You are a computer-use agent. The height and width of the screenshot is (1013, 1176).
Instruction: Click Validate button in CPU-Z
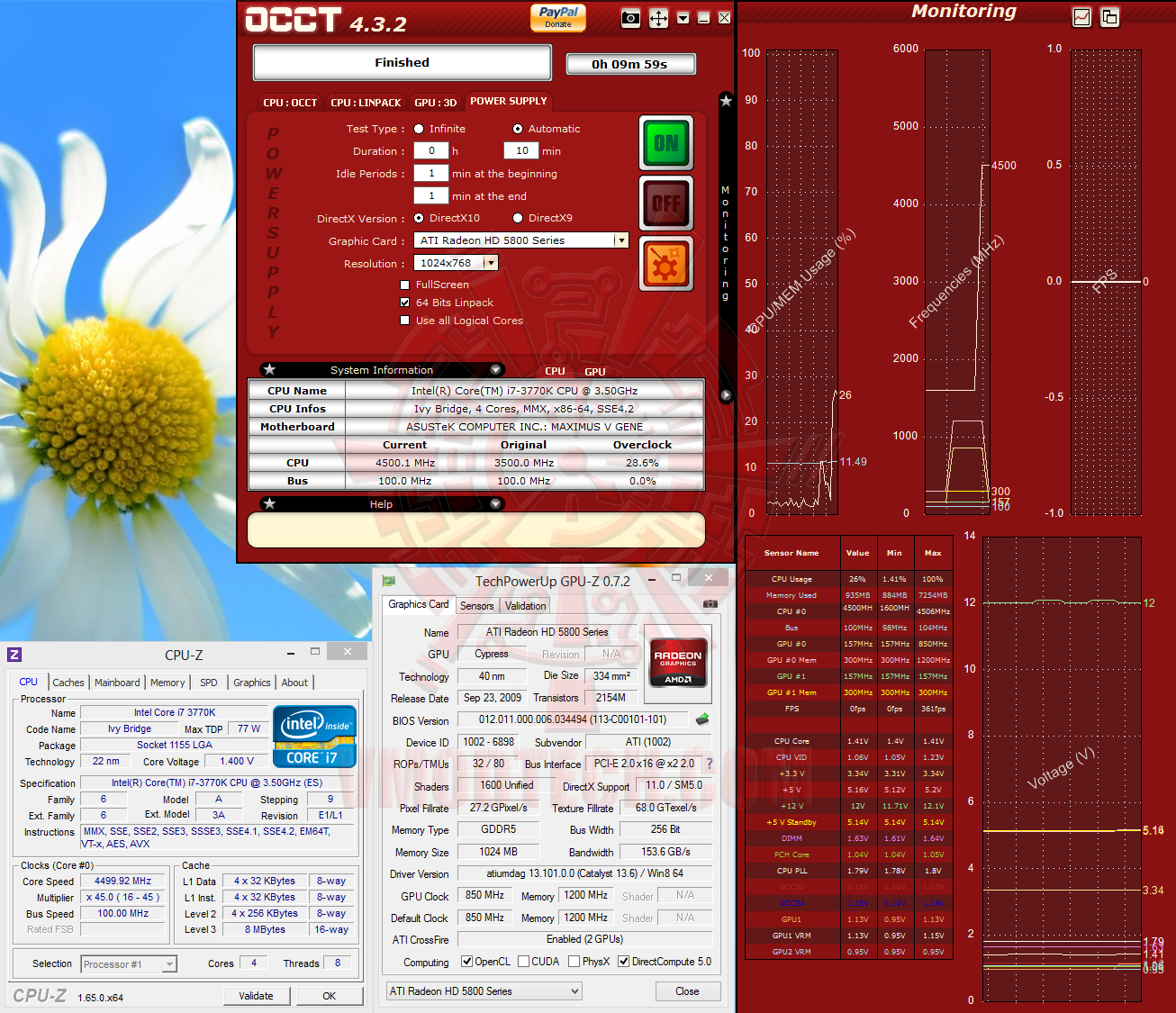[256, 996]
